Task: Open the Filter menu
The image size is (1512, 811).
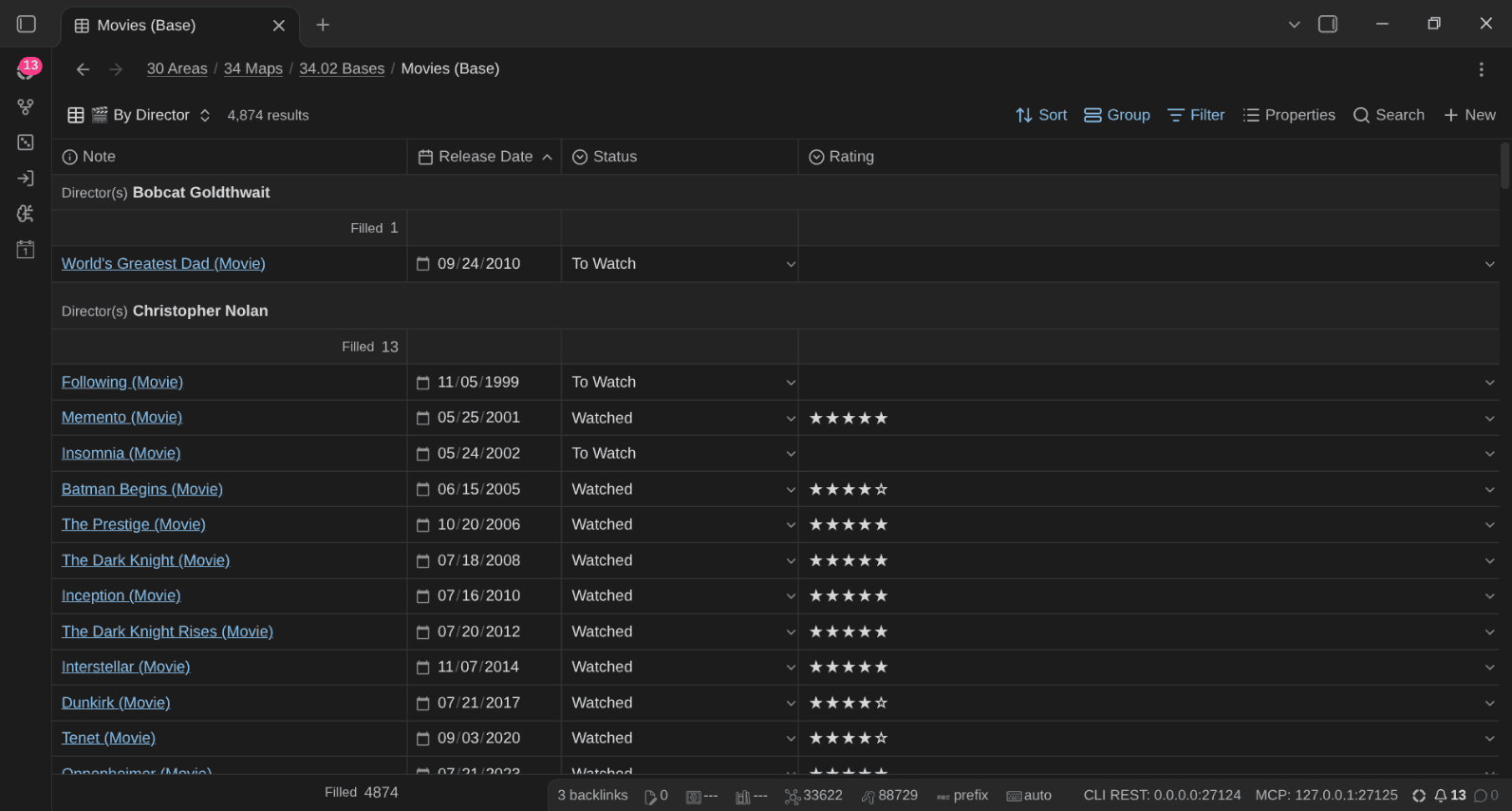Action: (1196, 115)
